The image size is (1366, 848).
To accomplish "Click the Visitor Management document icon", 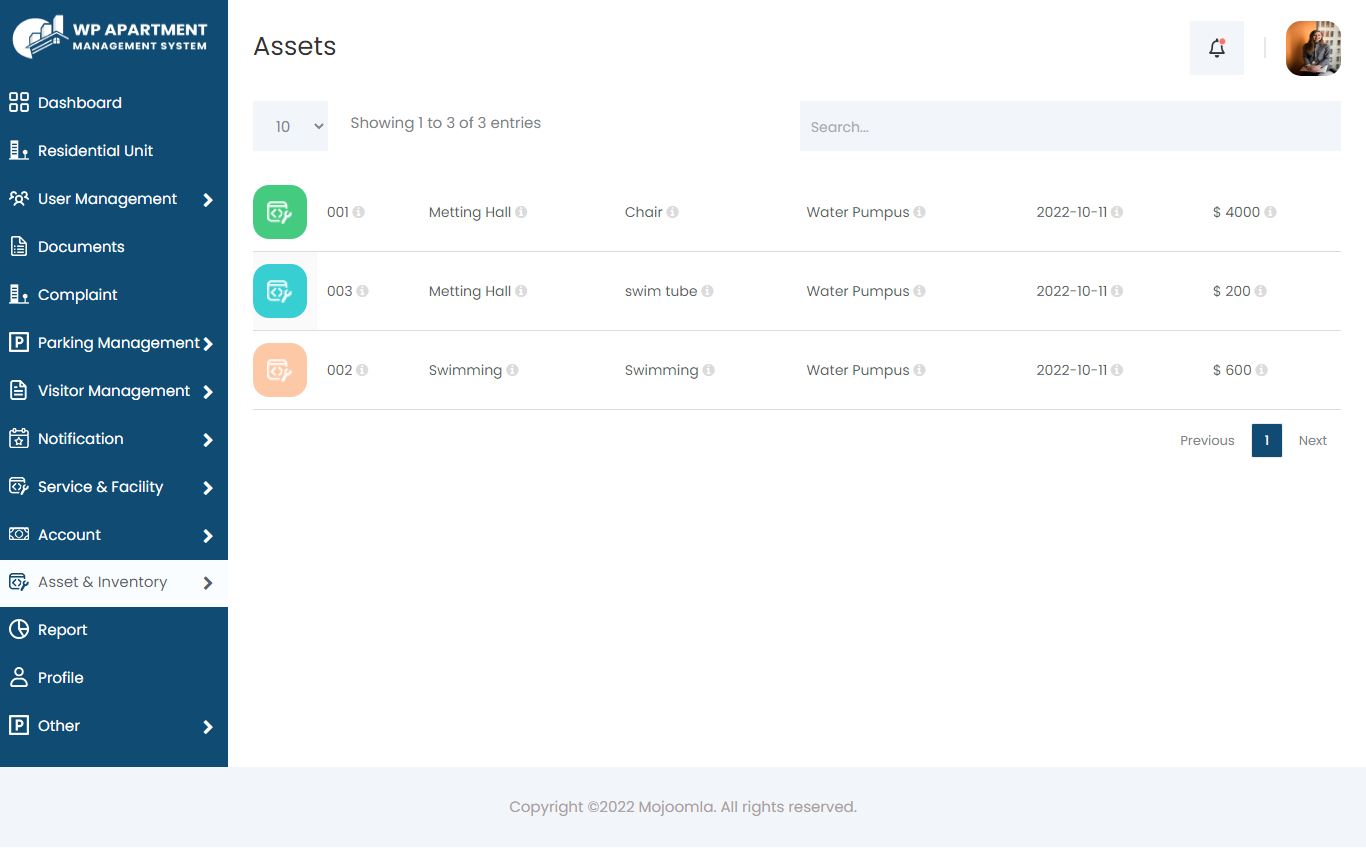I will pos(19,390).
